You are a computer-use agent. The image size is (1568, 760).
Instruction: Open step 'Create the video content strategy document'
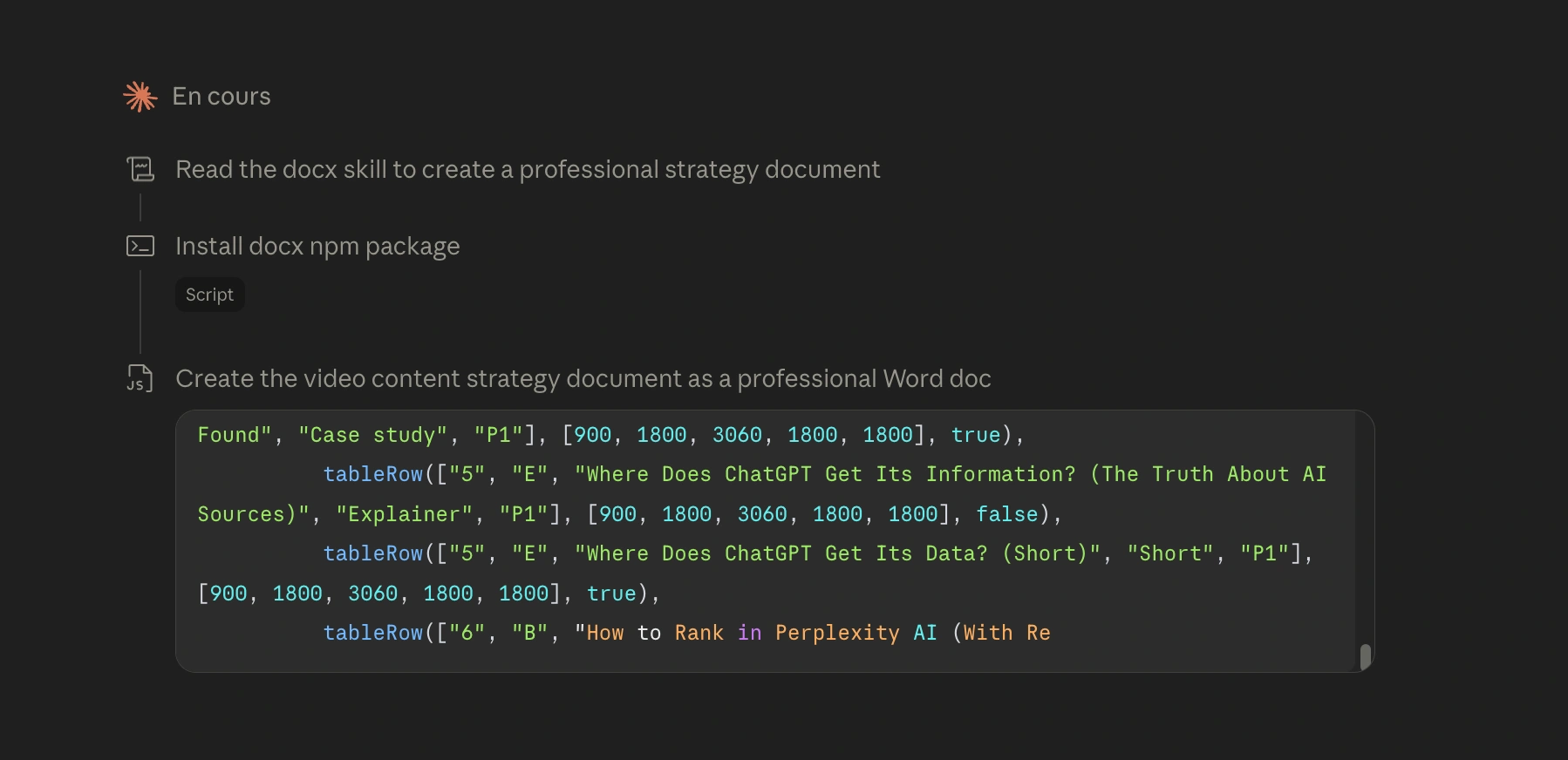pyautogui.click(x=583, y=378)
